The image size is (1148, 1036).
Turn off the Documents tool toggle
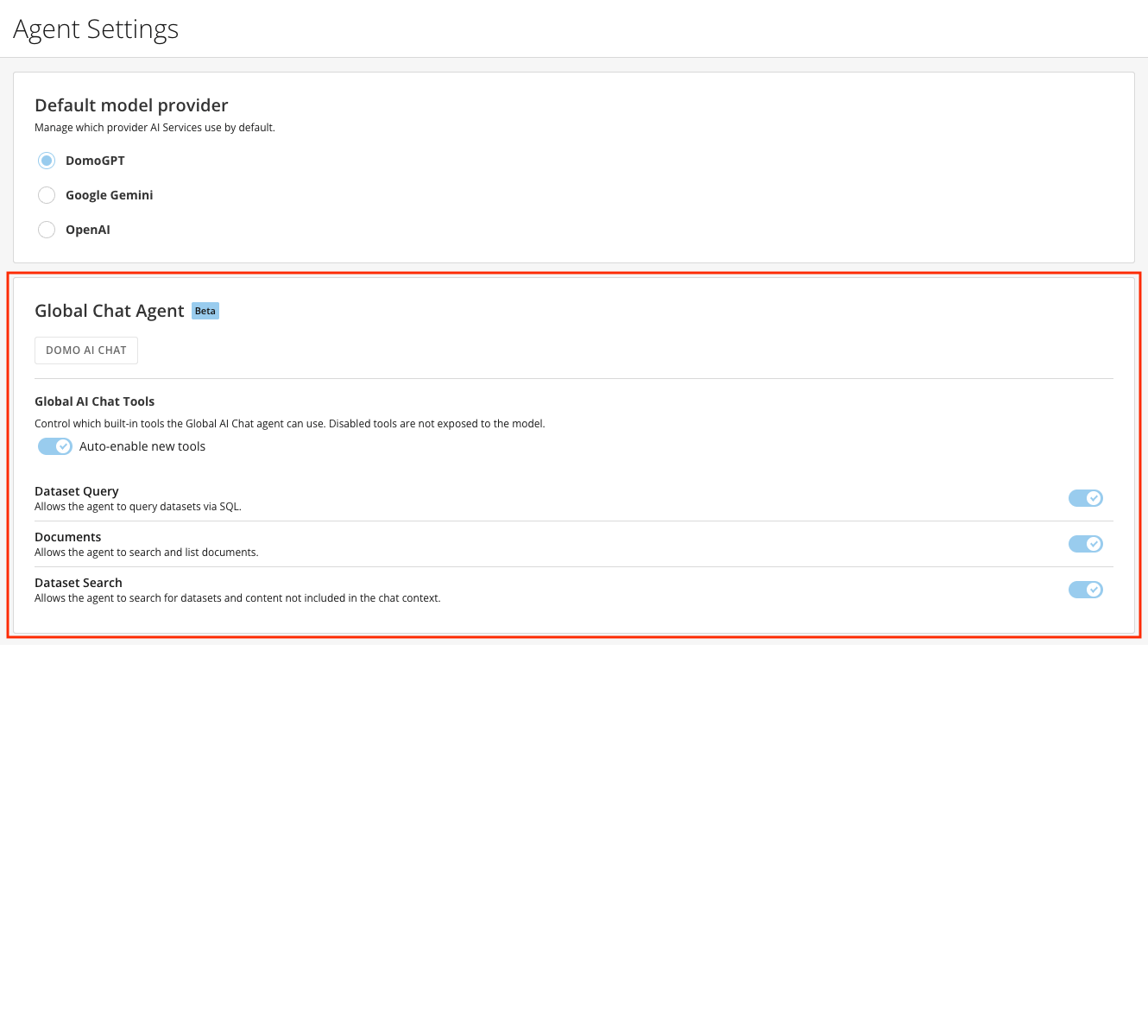(1086, 544)
